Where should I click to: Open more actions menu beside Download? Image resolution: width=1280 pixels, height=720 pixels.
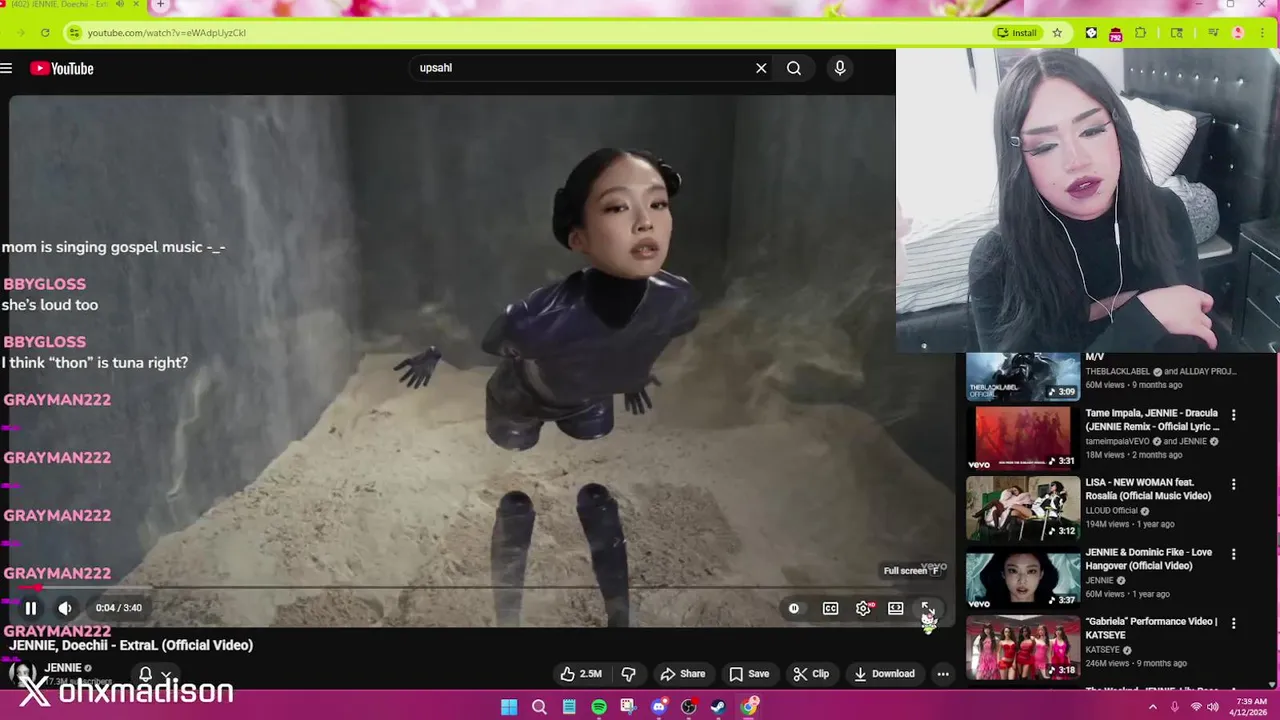[943, 674]
